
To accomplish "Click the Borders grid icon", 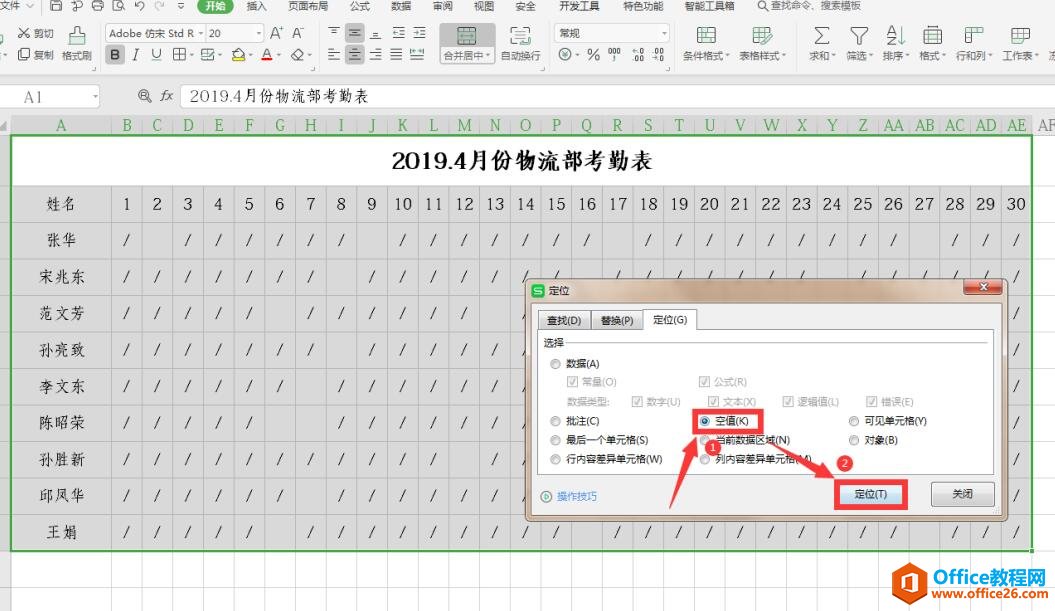I will tap(179, 55).
